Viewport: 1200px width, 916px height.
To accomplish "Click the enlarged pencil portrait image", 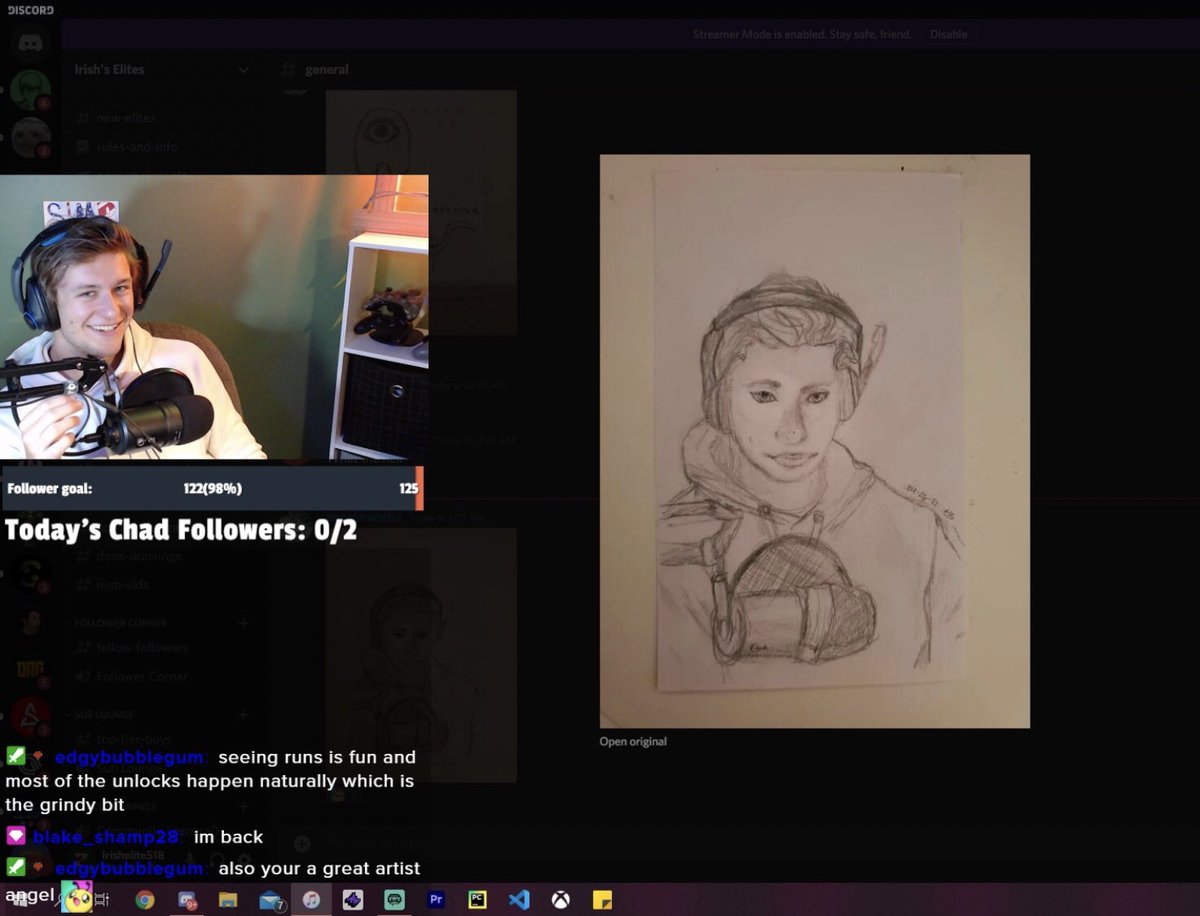I will tap(815, 441).
